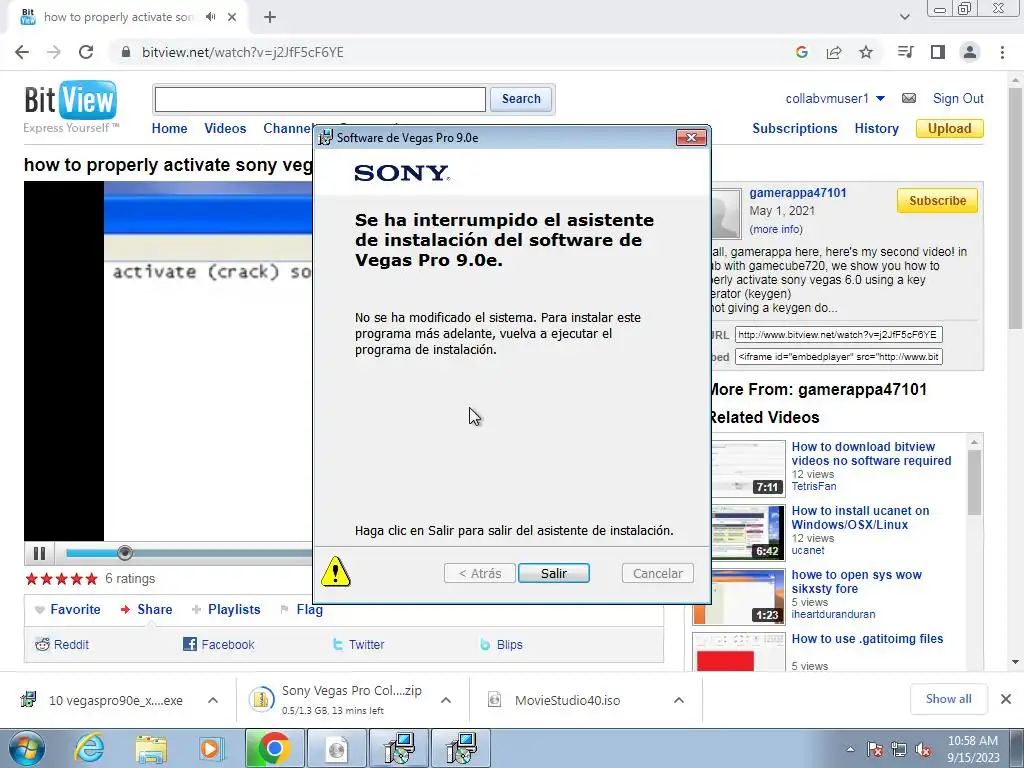The width and height of the screenshot is (1024, 768).
Task: Click the muted volume tray icon
Action: [923, 749]
